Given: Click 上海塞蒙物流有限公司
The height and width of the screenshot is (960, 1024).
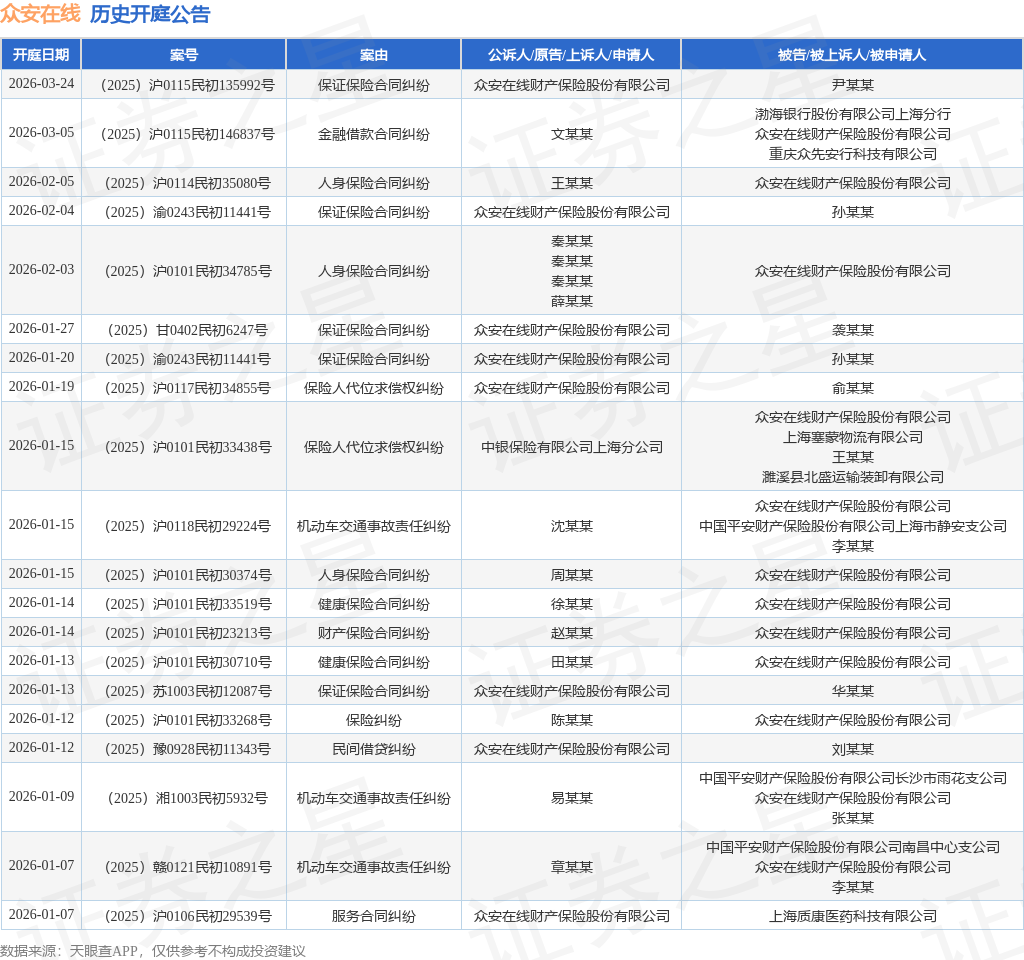Looking at the screenshot, I should pos(852,437).
